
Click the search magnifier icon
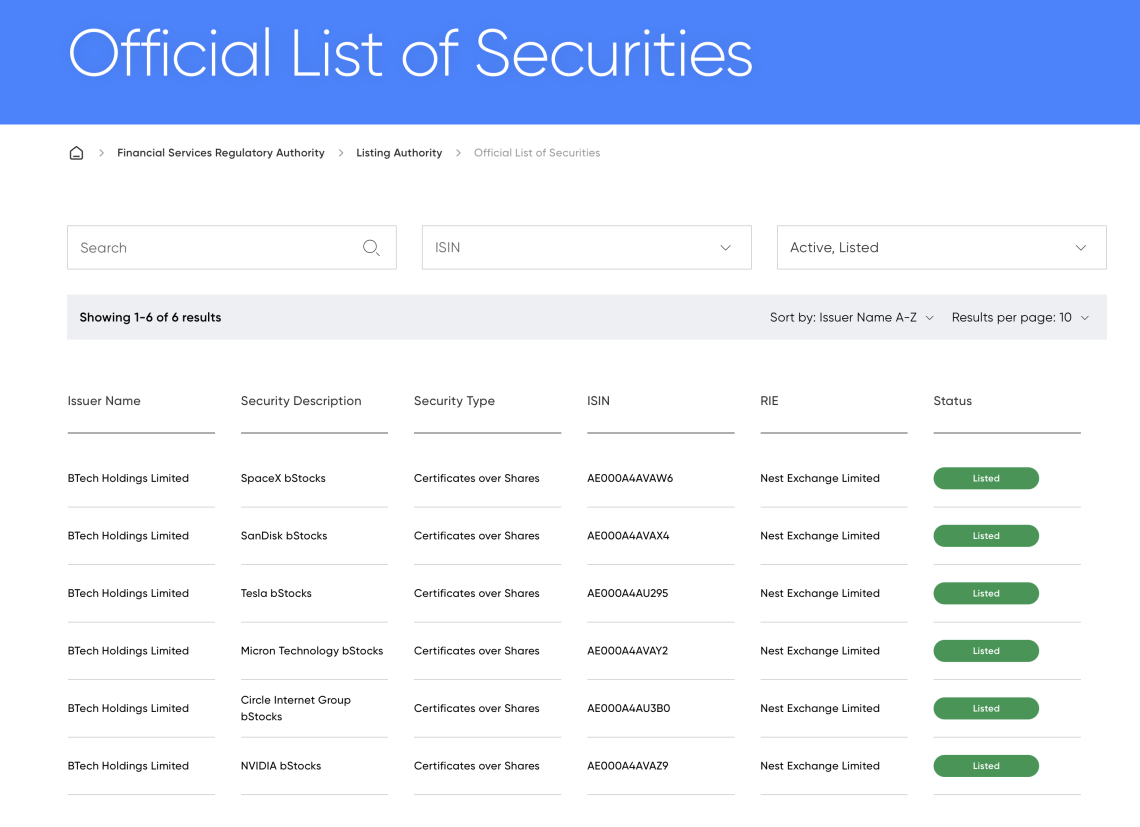371,247
